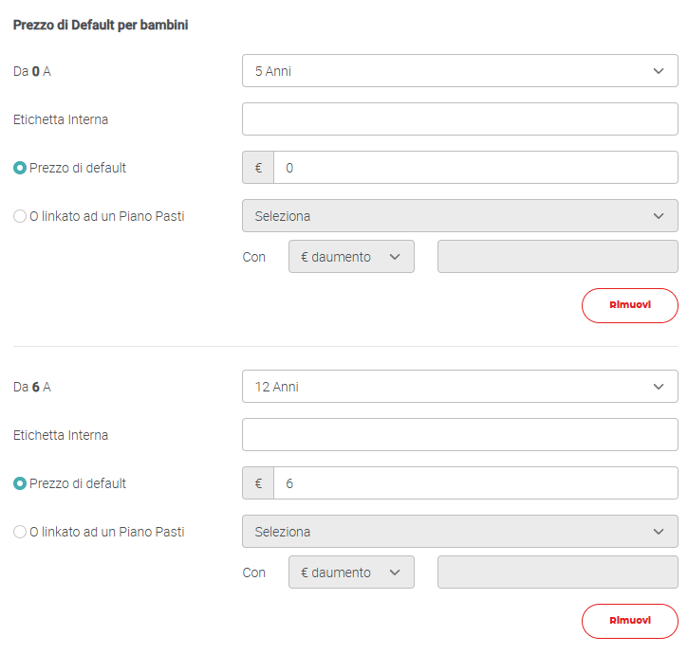Choose 'O linkato ad un Piano Pasti' for 'Da 6 A'
This screenshot has width=688, height=654.
[x=20, y=532]
